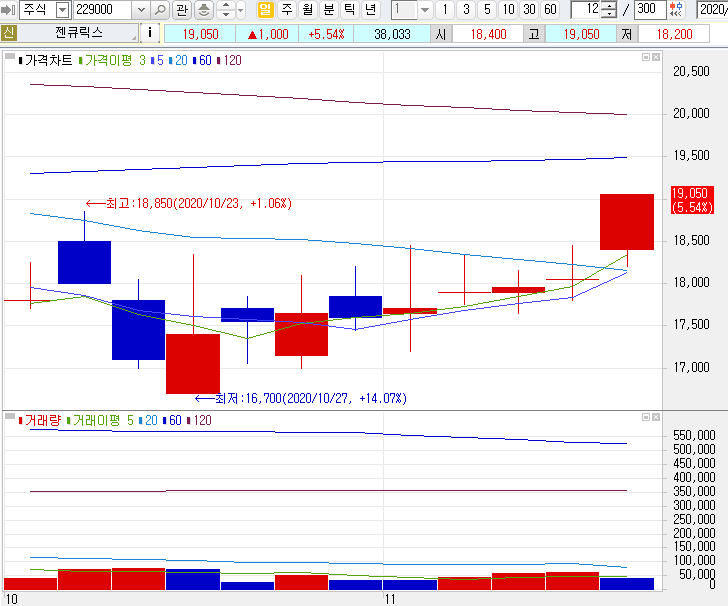Click the 최저:16,700 low annotation

tap(301, 398)
